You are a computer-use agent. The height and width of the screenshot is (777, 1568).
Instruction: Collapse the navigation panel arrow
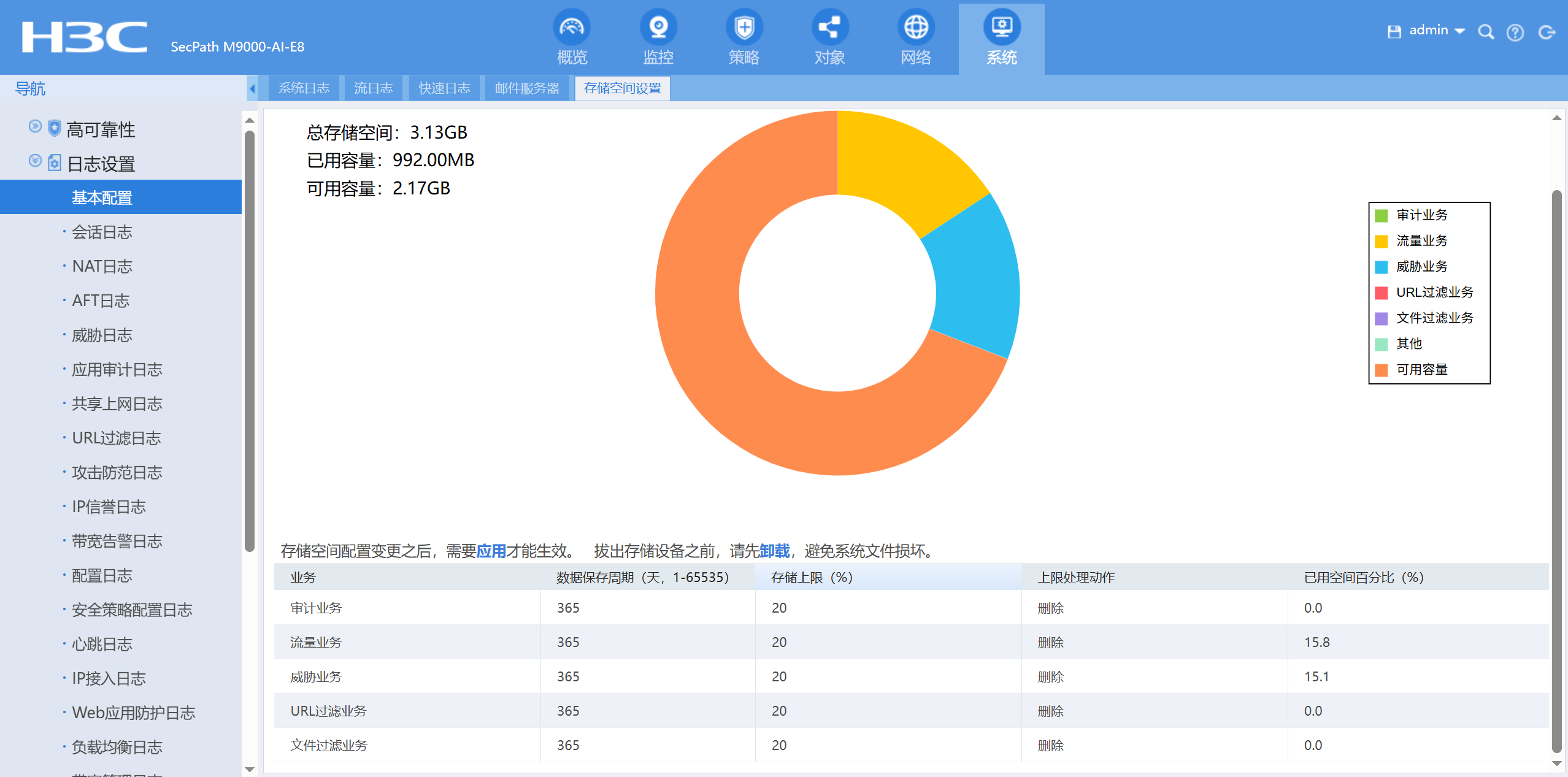tap(252, 89)
